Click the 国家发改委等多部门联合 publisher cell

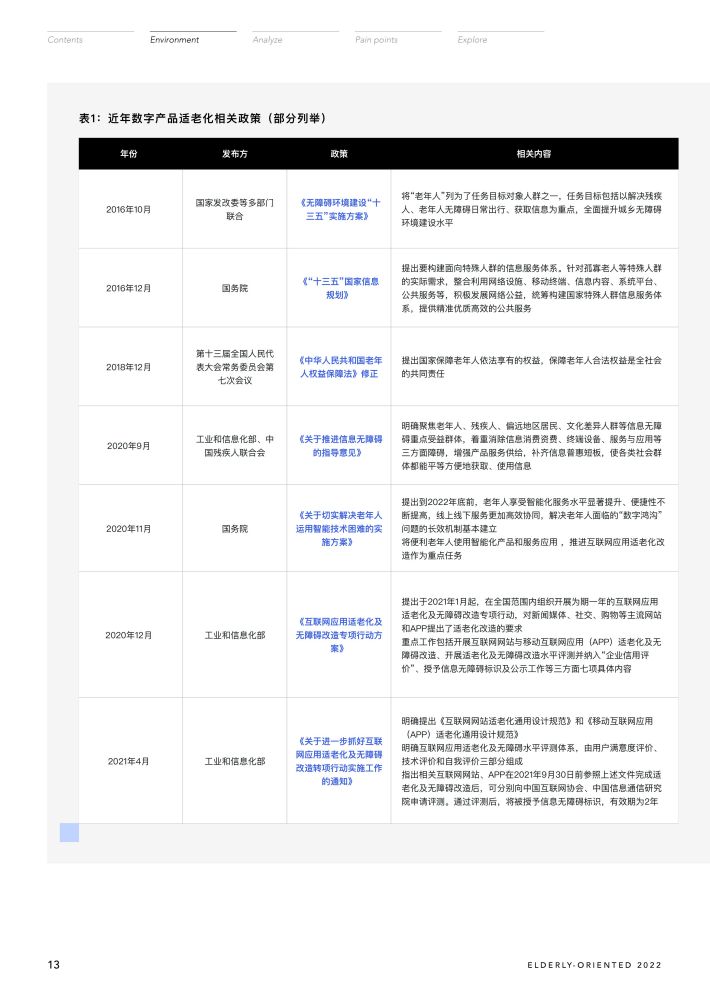tap(234, 209)
